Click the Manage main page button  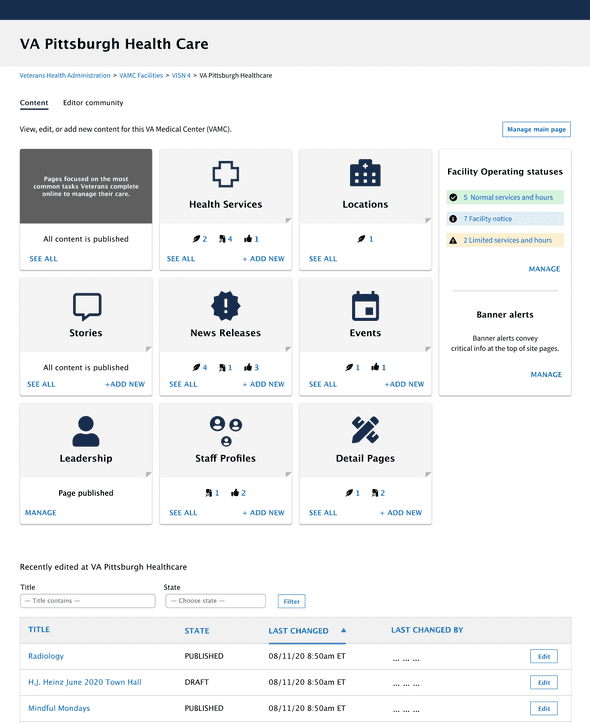[537, 130]
